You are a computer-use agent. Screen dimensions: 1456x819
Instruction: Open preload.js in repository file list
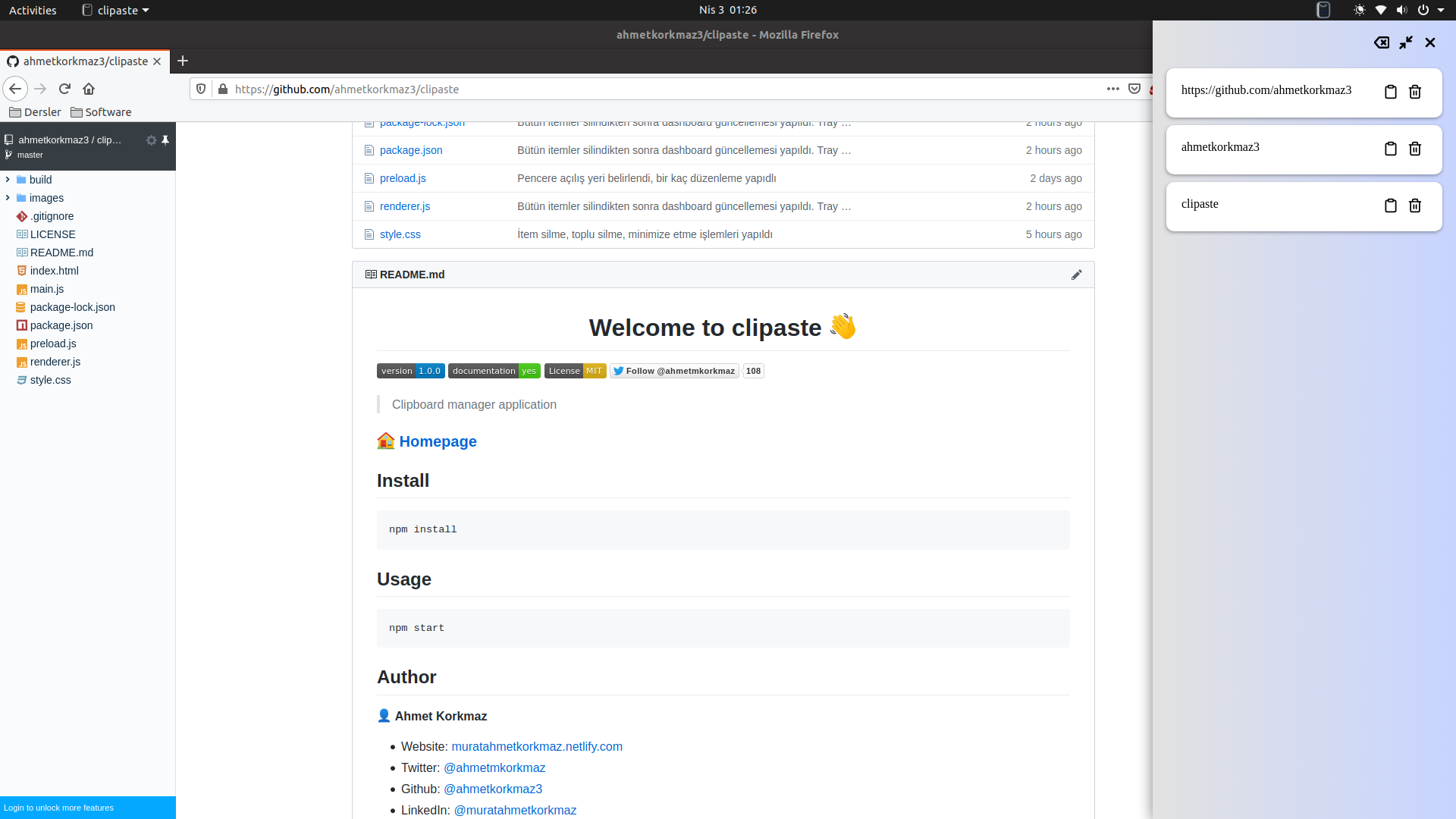pyautogui.click(x=403, y=178)
